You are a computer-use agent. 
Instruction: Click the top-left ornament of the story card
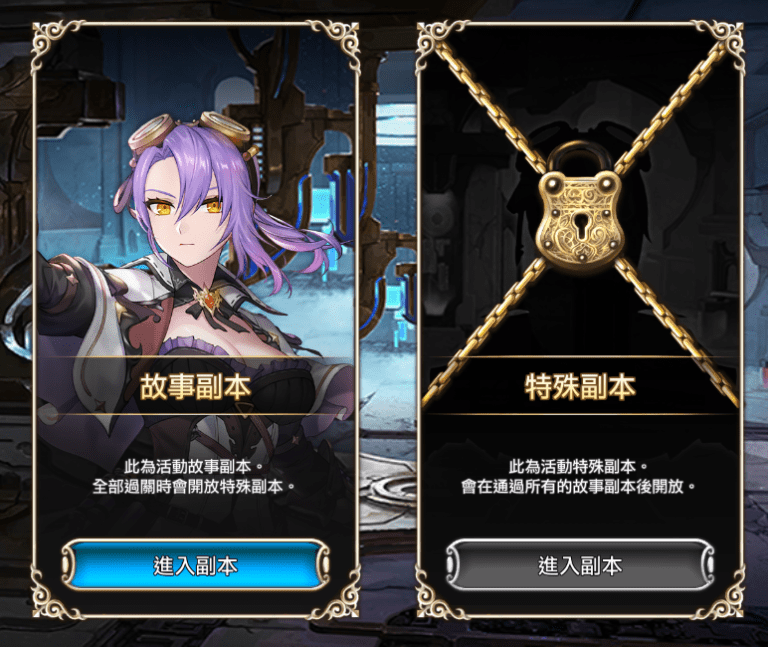pyautogui.click(x=55, y=44)
